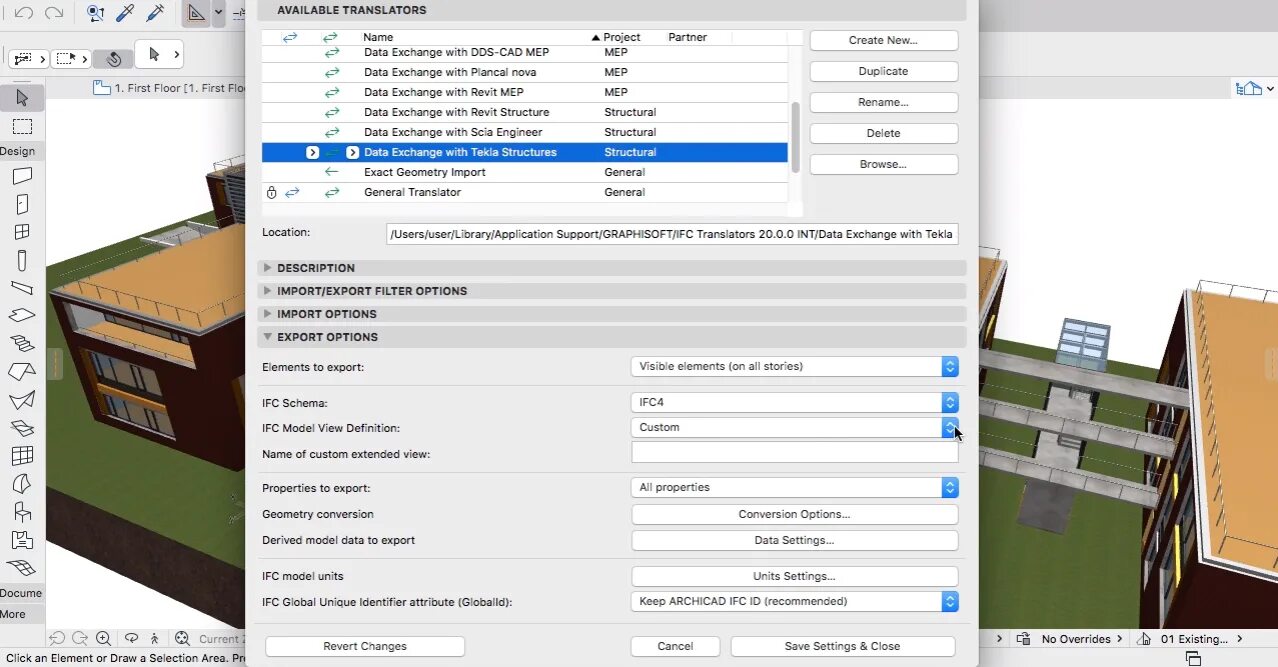
Task: Open the Elements to export dropdown
Action: click(795, 366)
